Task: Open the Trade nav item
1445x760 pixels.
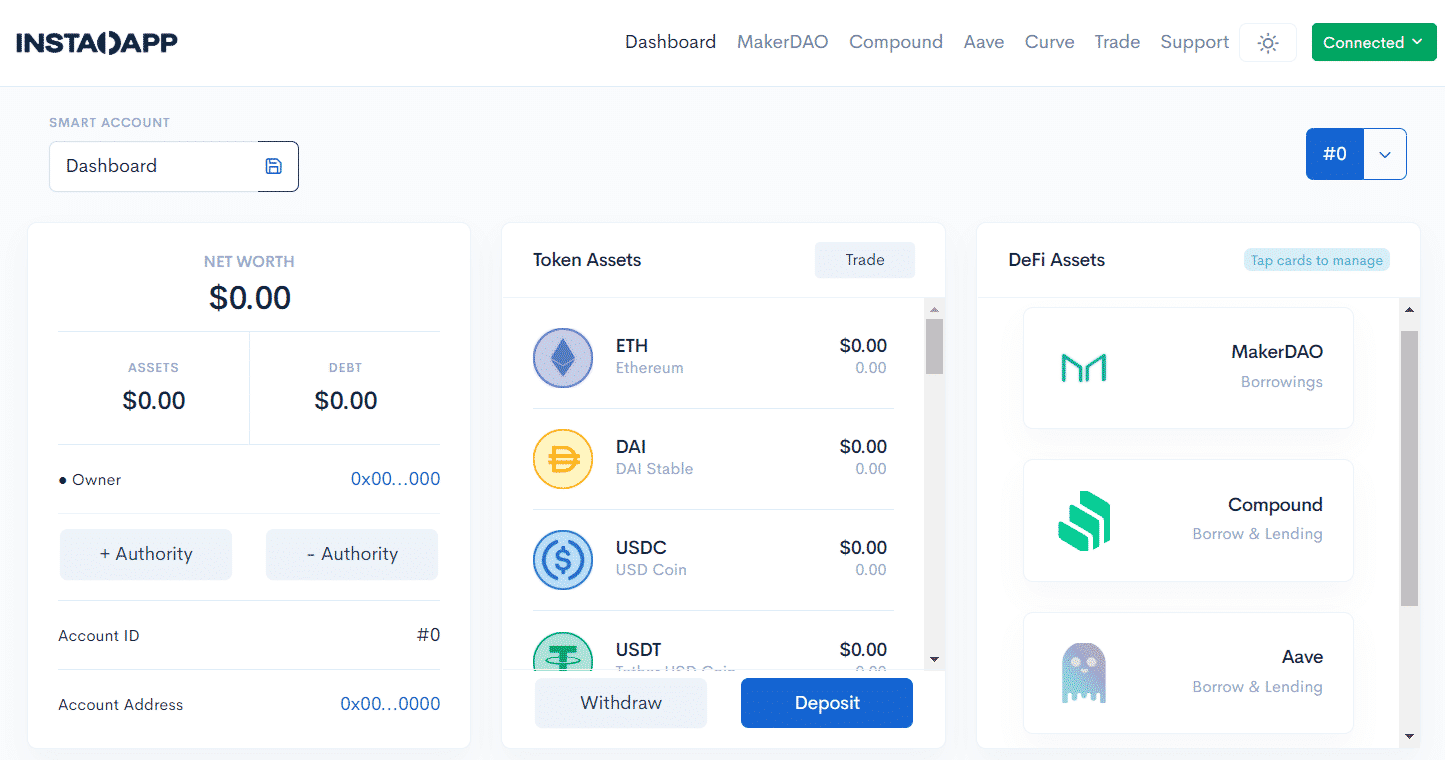Action: (1117, 42)
